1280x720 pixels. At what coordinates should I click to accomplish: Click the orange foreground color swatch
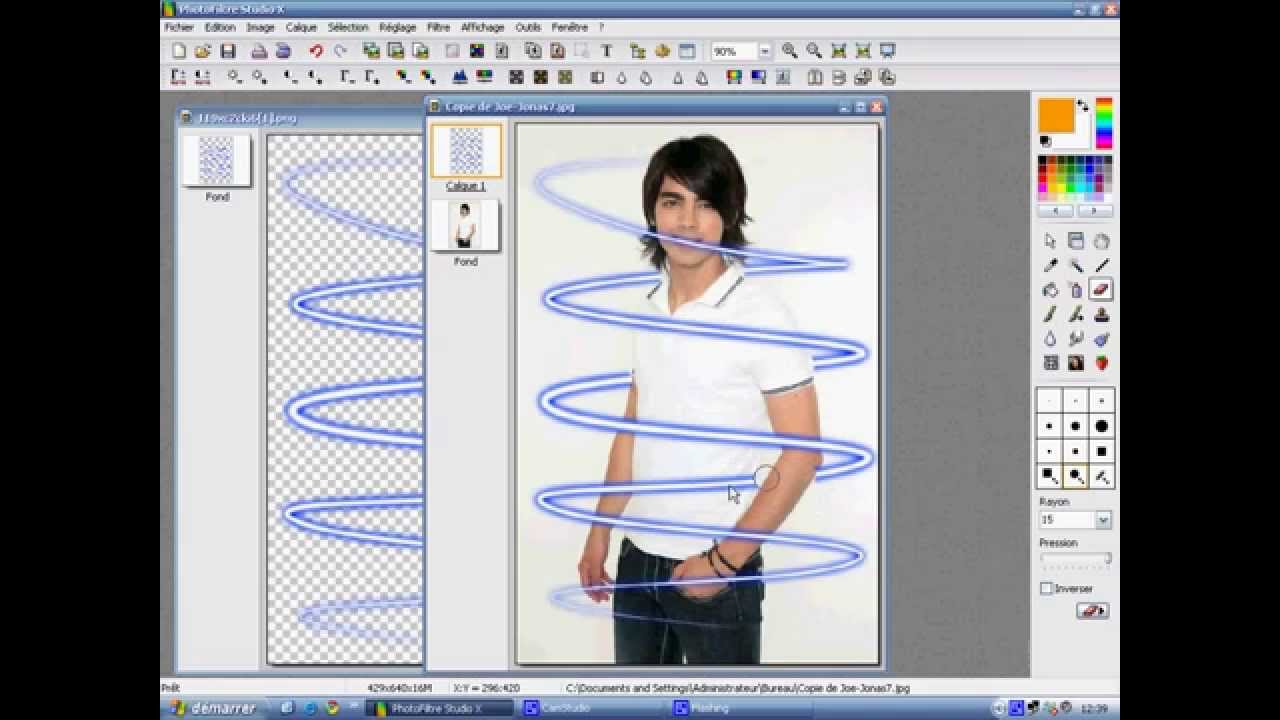coord(1056,115)
